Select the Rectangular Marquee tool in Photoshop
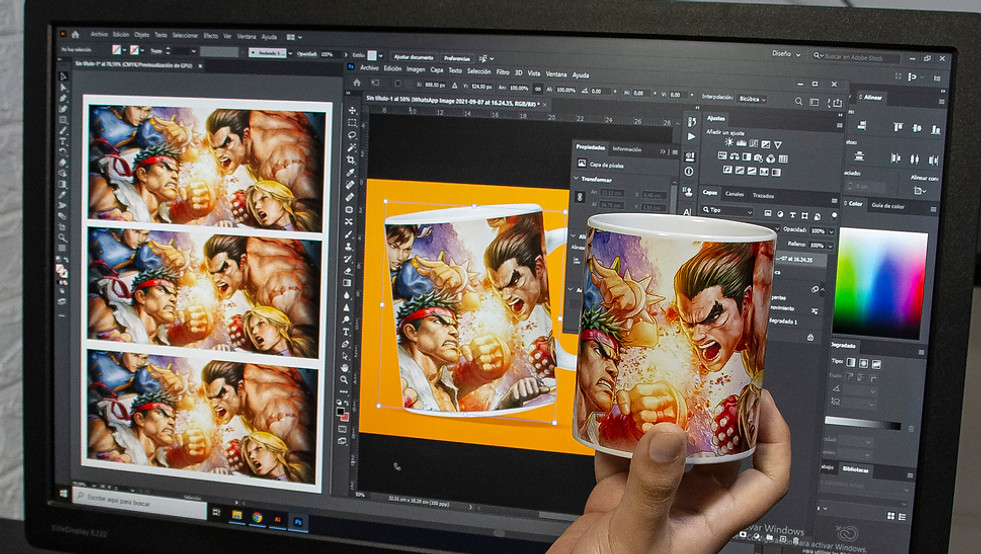This screenshot has height=554, width=981. 352,123
